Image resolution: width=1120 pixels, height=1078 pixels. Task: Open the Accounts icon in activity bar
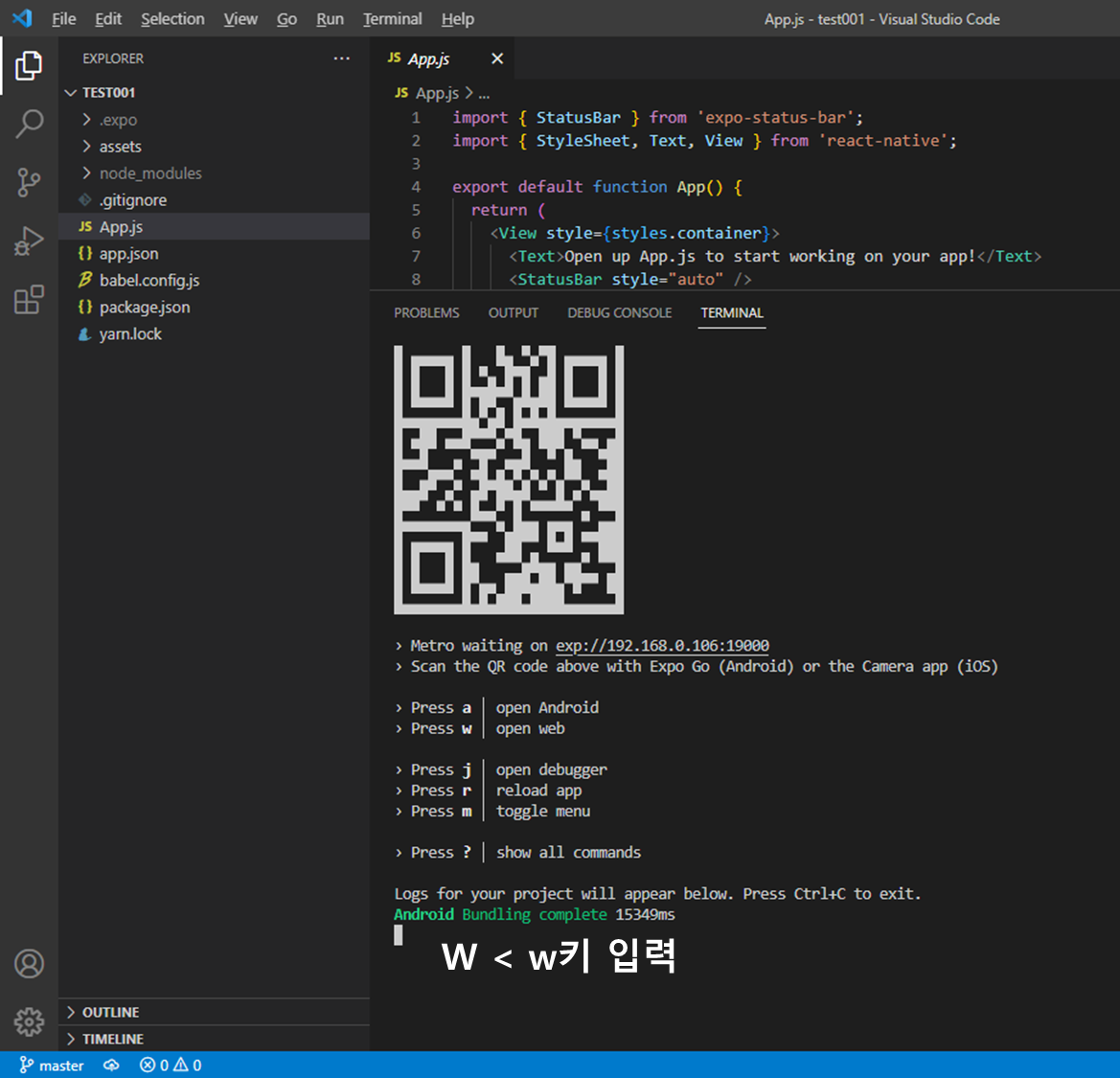coord(29,964)
